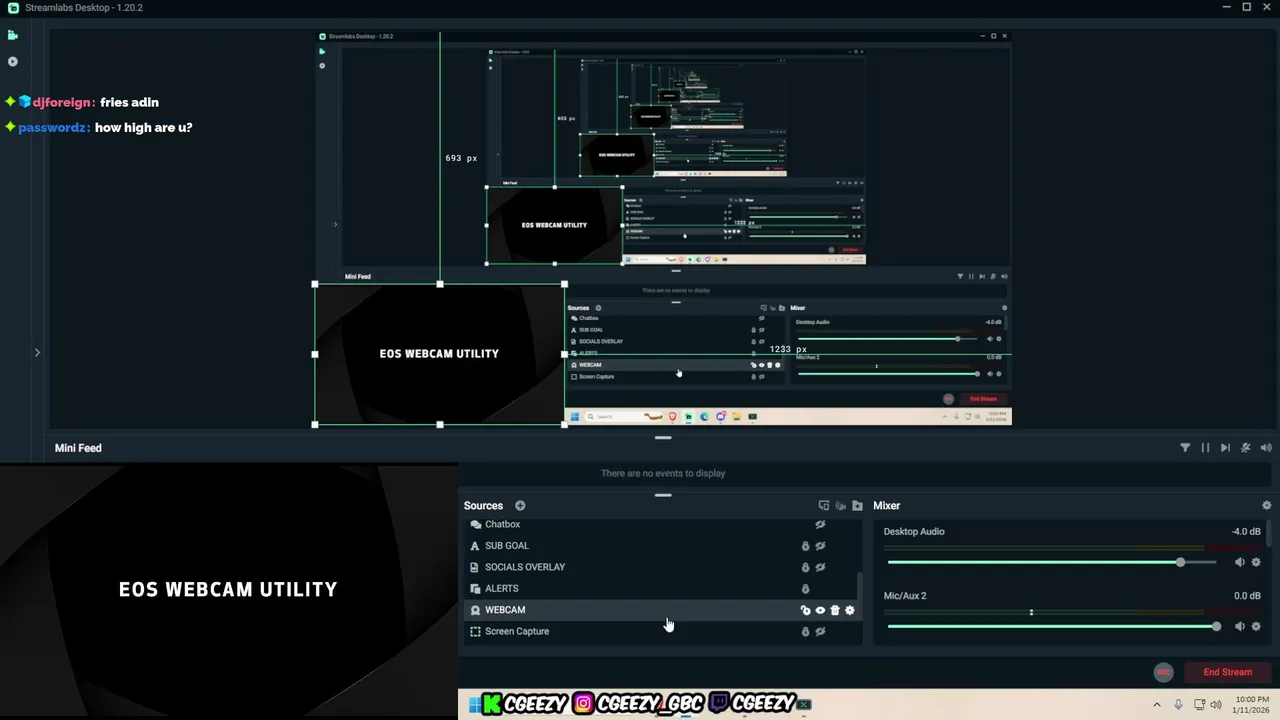The height and width of the screenshot is (720, 1280).
Task: Unlock the ALERTS source
Action: [x=805, y=589]
